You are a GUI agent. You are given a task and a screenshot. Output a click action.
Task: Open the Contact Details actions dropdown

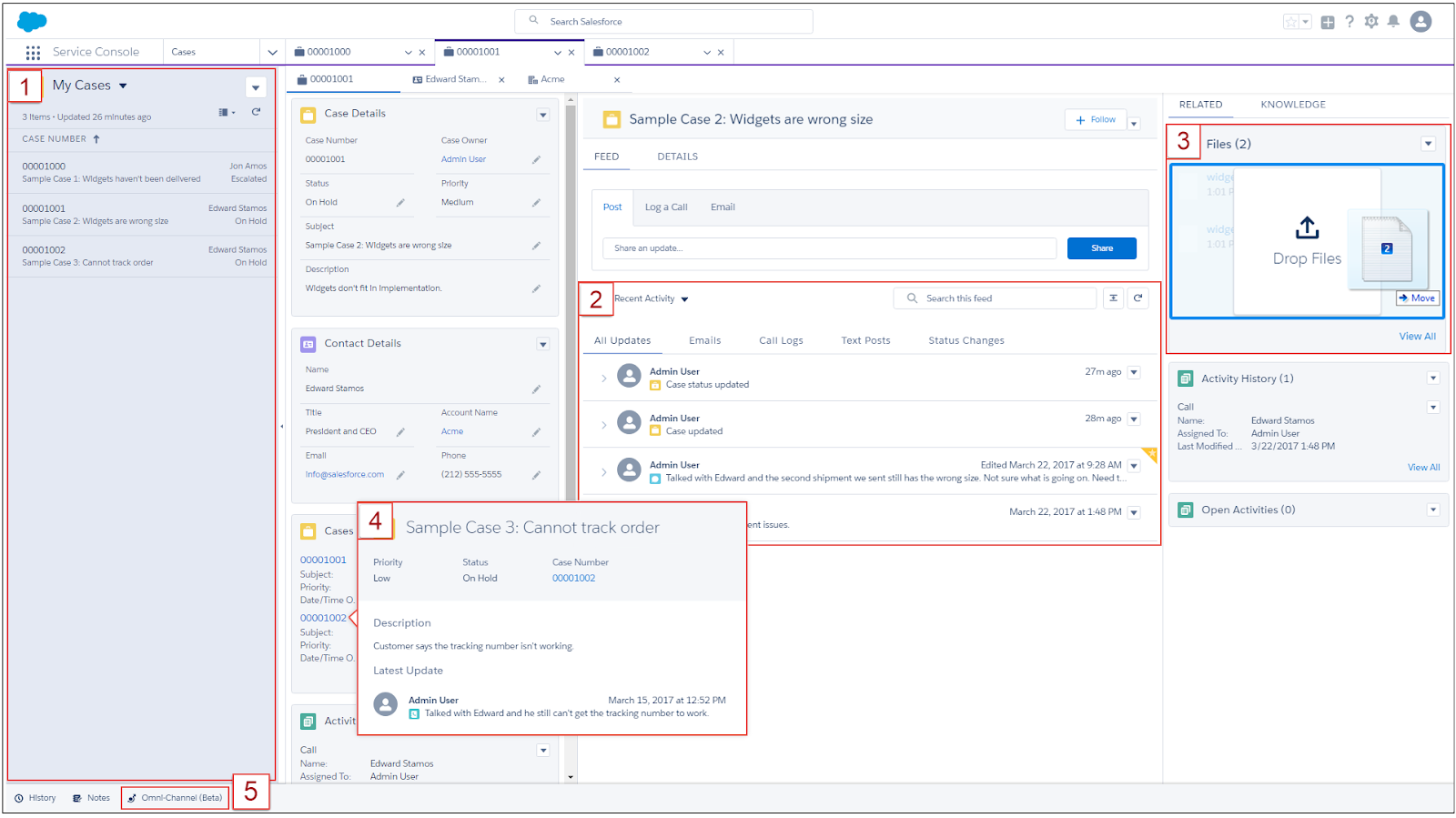click(543, 344)
